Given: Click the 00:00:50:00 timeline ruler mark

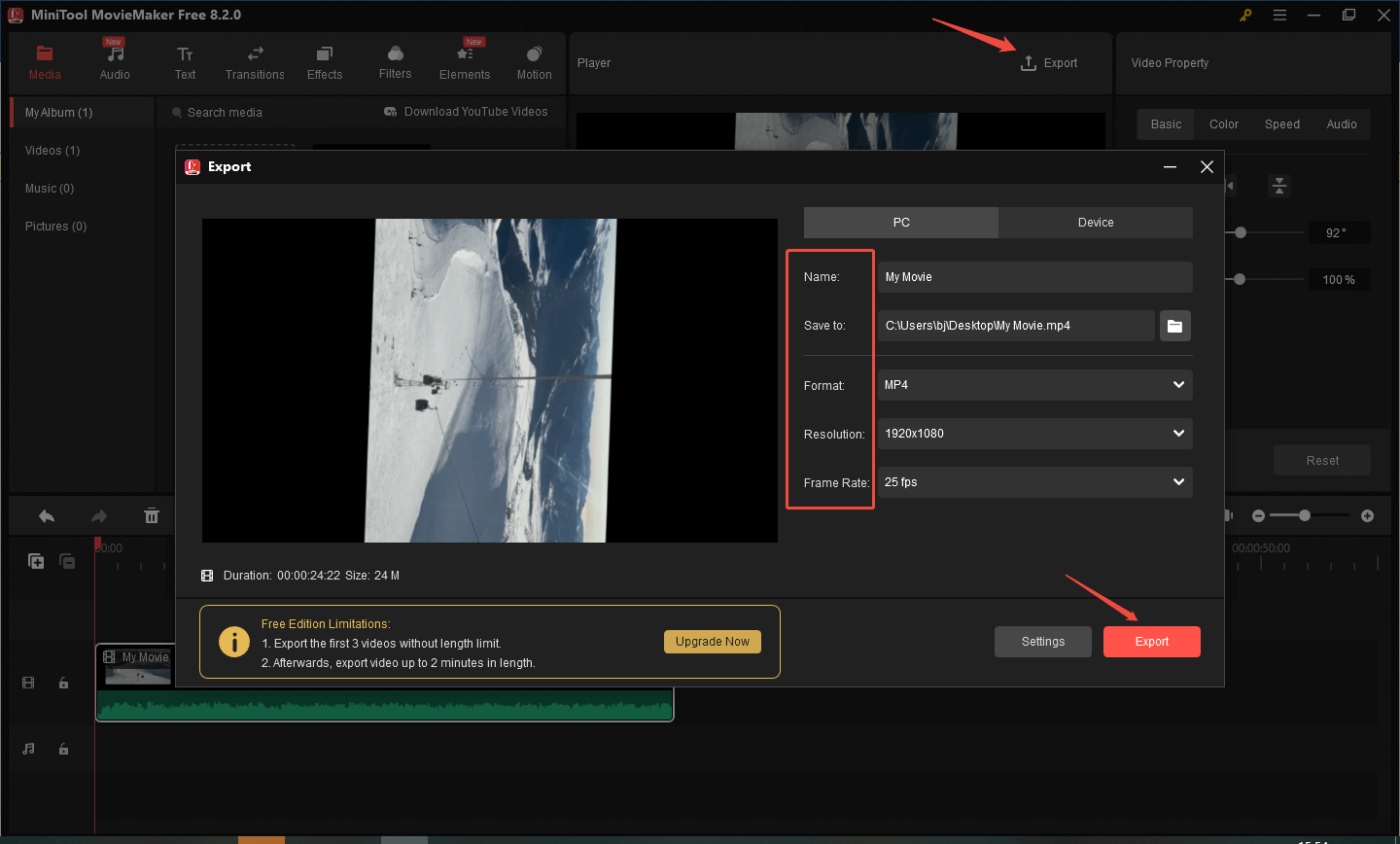Looking at the screenshot, I should [x=1261, y=548].
